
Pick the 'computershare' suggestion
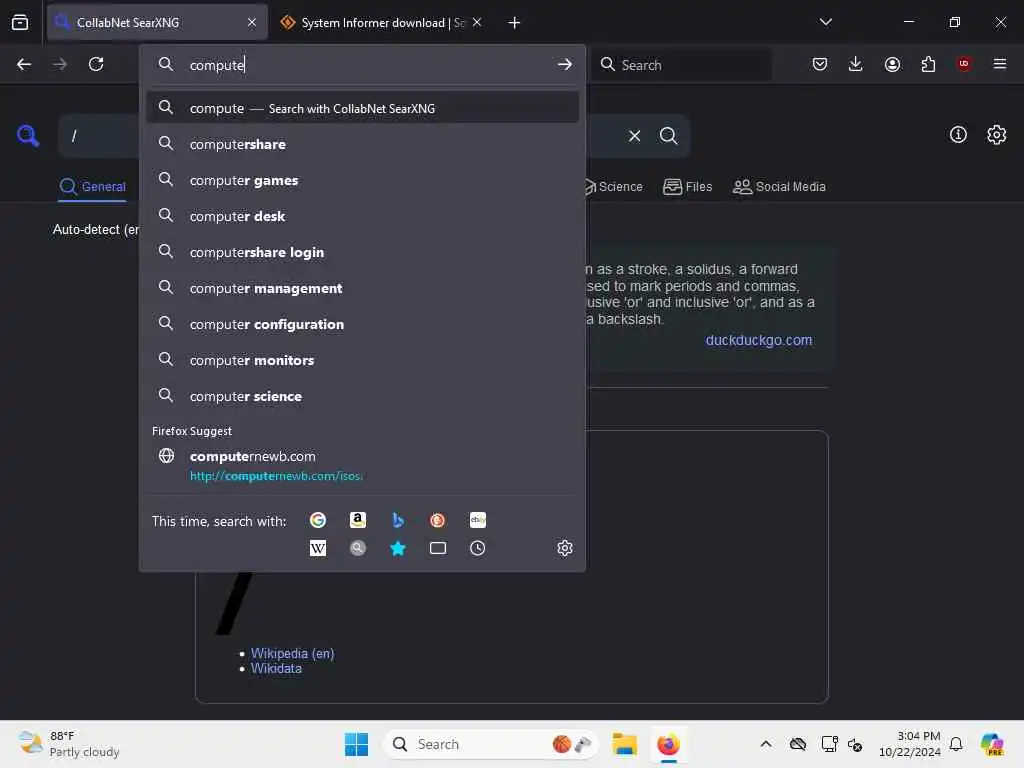[362, 144]
